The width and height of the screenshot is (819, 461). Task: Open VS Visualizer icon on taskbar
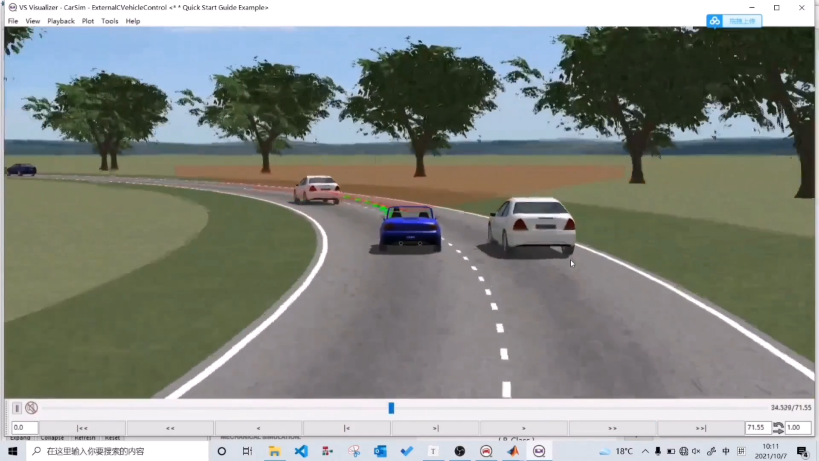pos(539,451)
